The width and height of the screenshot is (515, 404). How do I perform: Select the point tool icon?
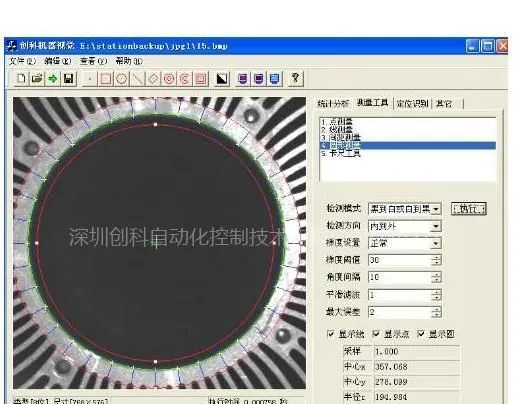pos(90,79)
